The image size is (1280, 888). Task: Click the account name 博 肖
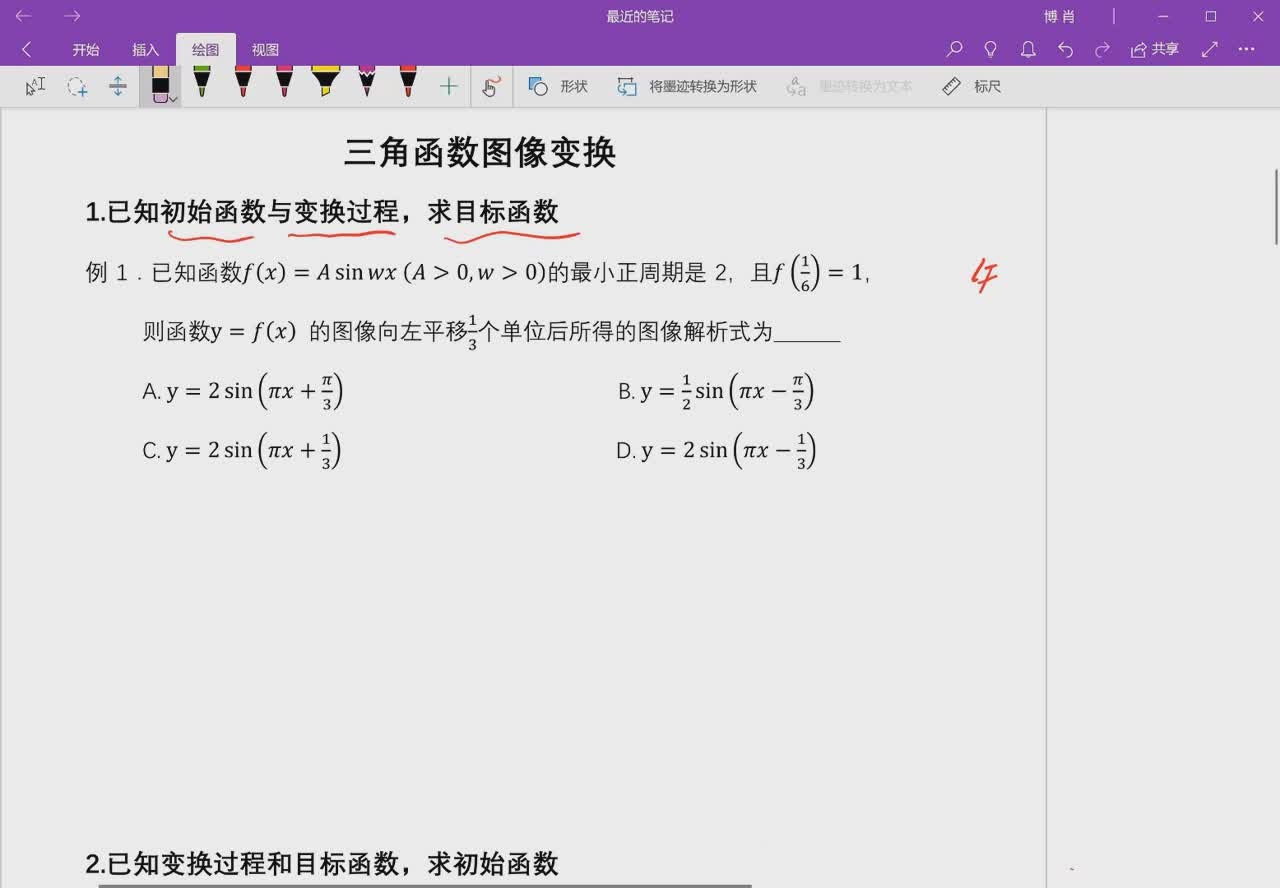pos(1060,17)
